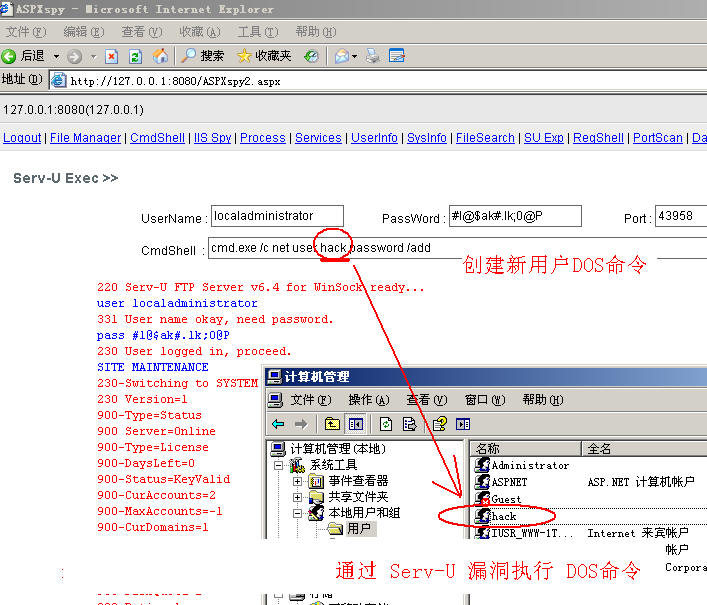Open the RegShell link
The image size is (707, 605).
point(598,138)
